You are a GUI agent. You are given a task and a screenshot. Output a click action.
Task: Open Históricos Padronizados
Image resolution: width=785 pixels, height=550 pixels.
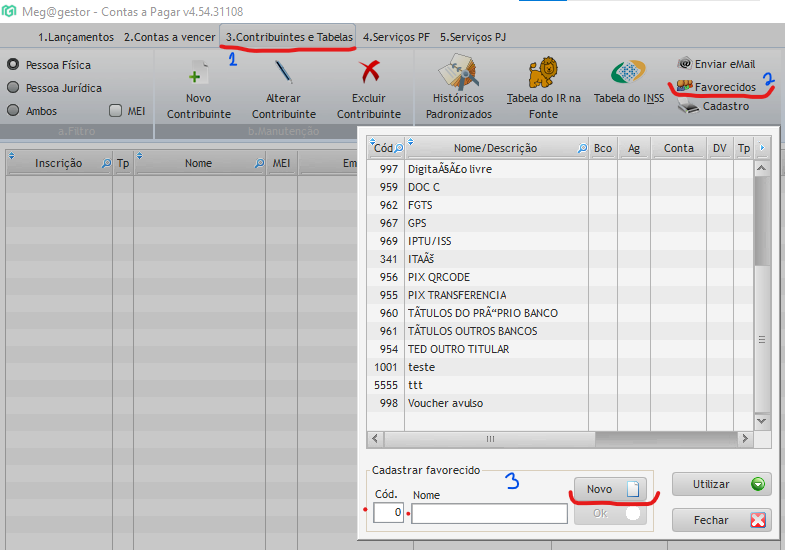pyautogui.click(x=458, y=73)
